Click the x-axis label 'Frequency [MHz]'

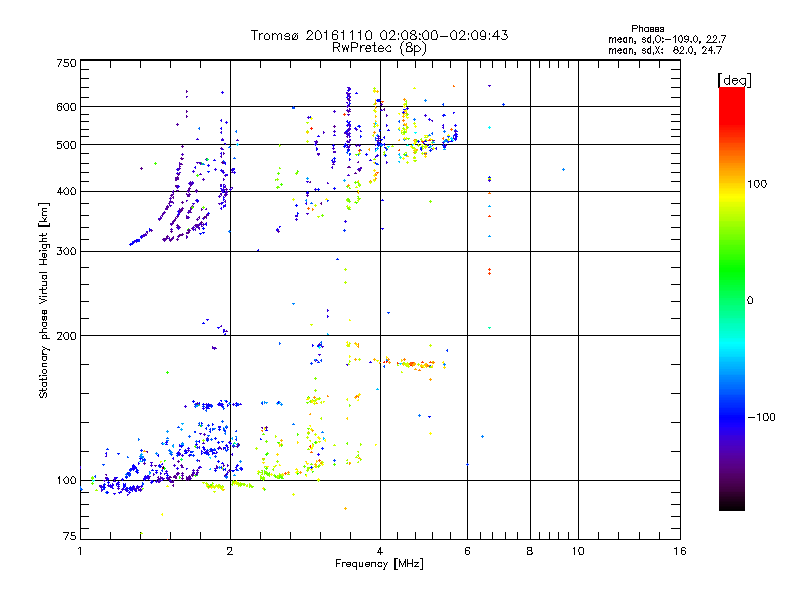[x=379, y=564]
